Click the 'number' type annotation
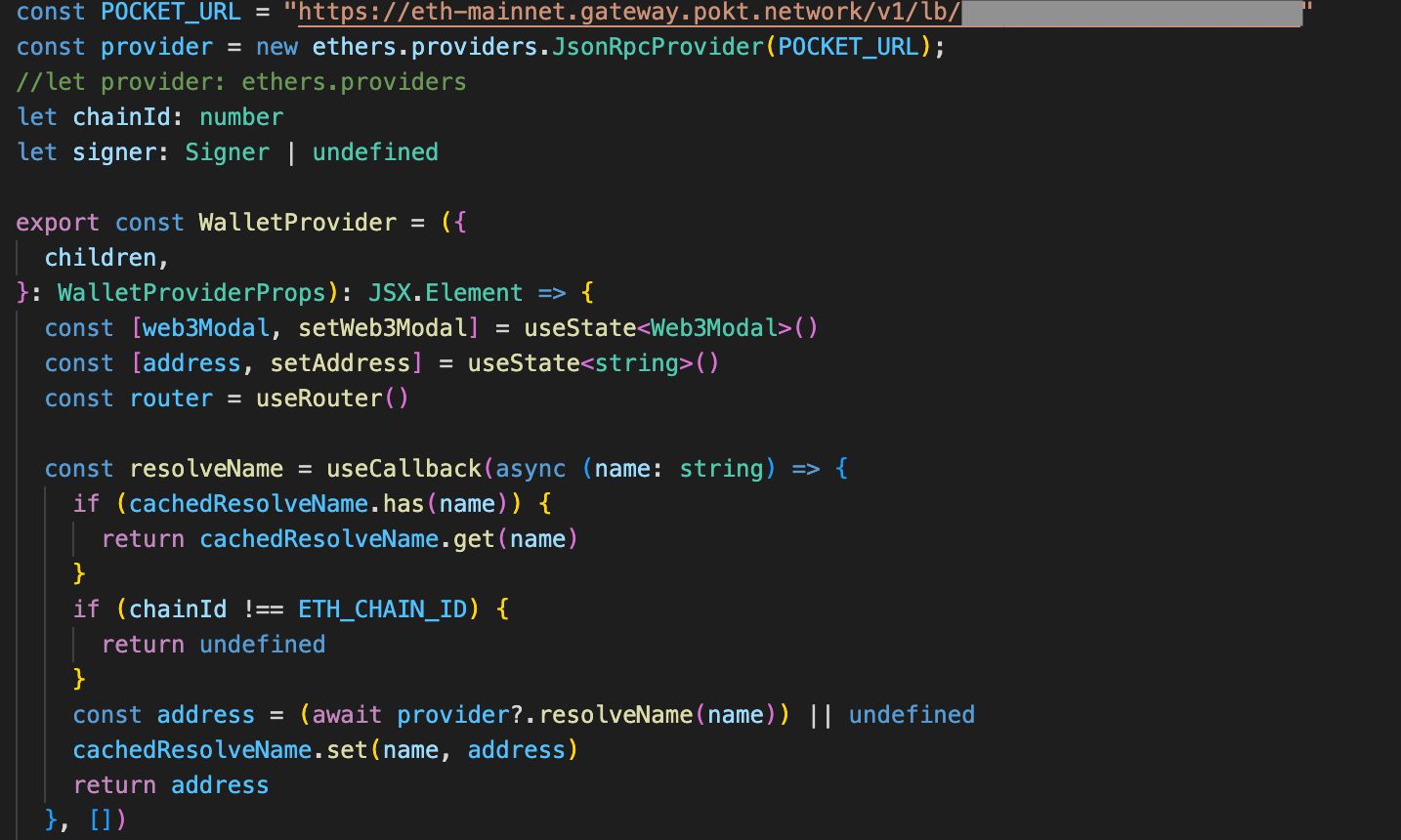 pyautogui.click(x=241, y=117)
